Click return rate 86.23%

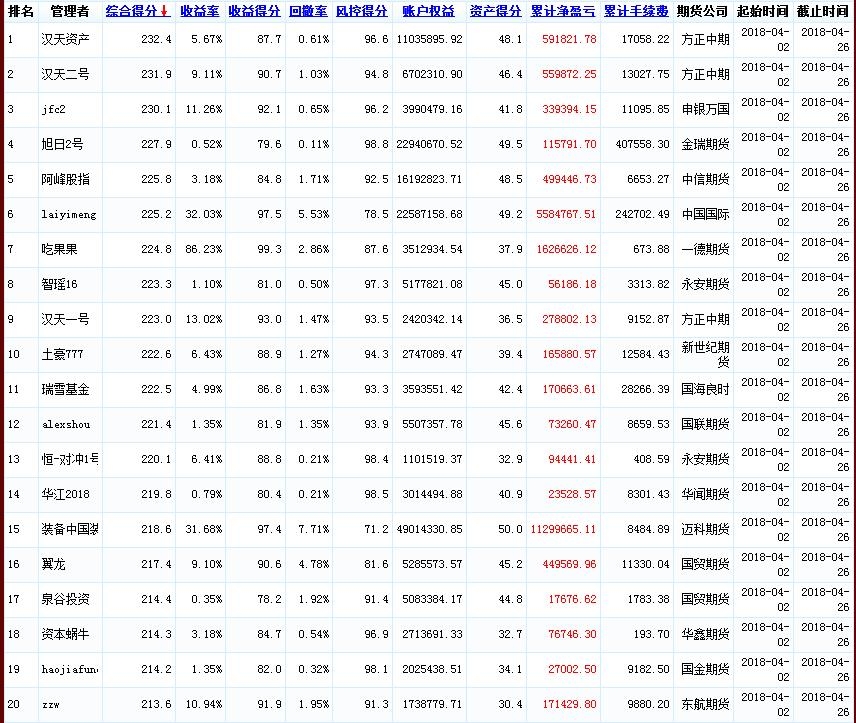click(204, 249)
